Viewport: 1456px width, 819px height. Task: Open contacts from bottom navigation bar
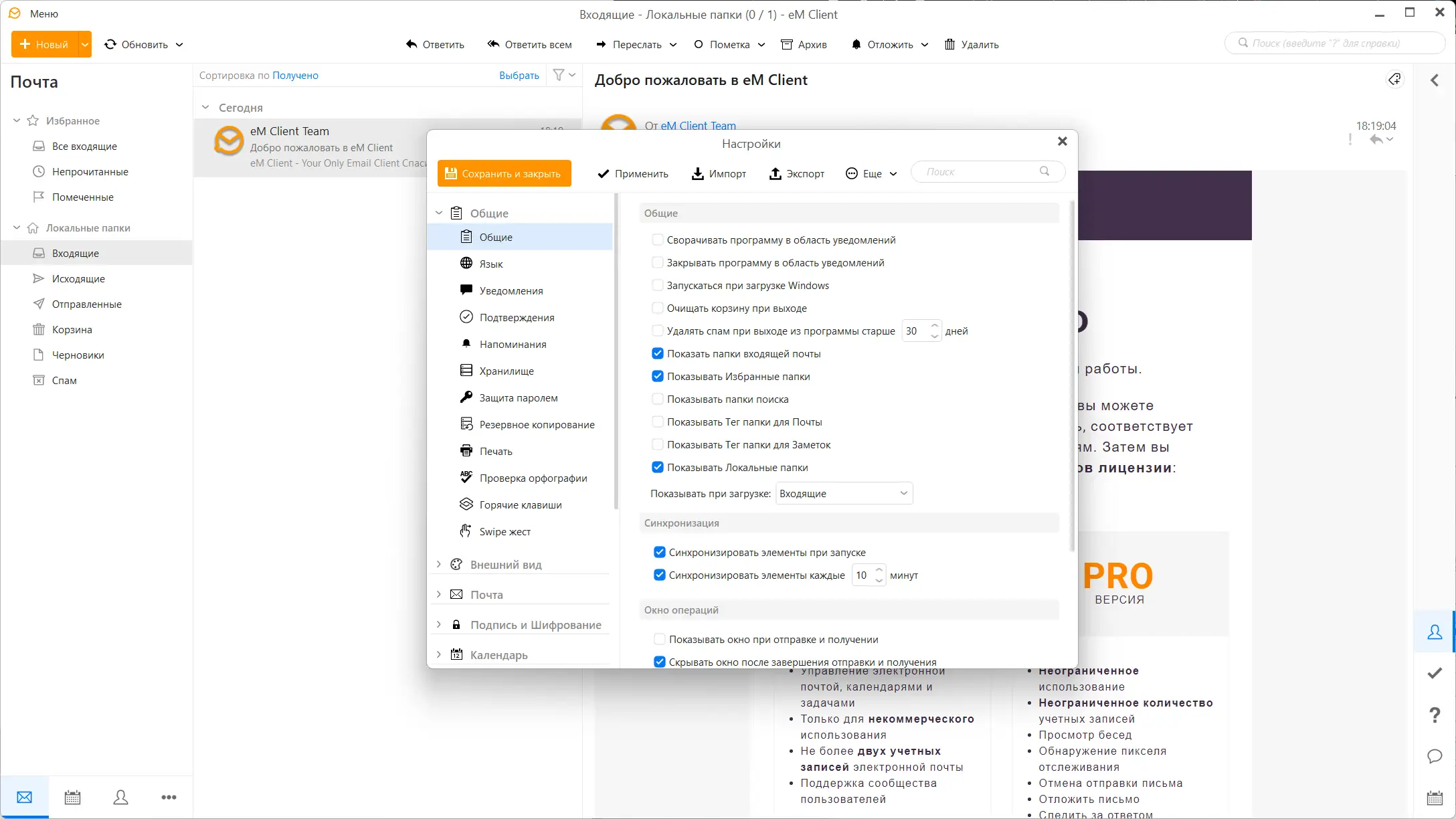pyautogui.click(x=120, y=797)
